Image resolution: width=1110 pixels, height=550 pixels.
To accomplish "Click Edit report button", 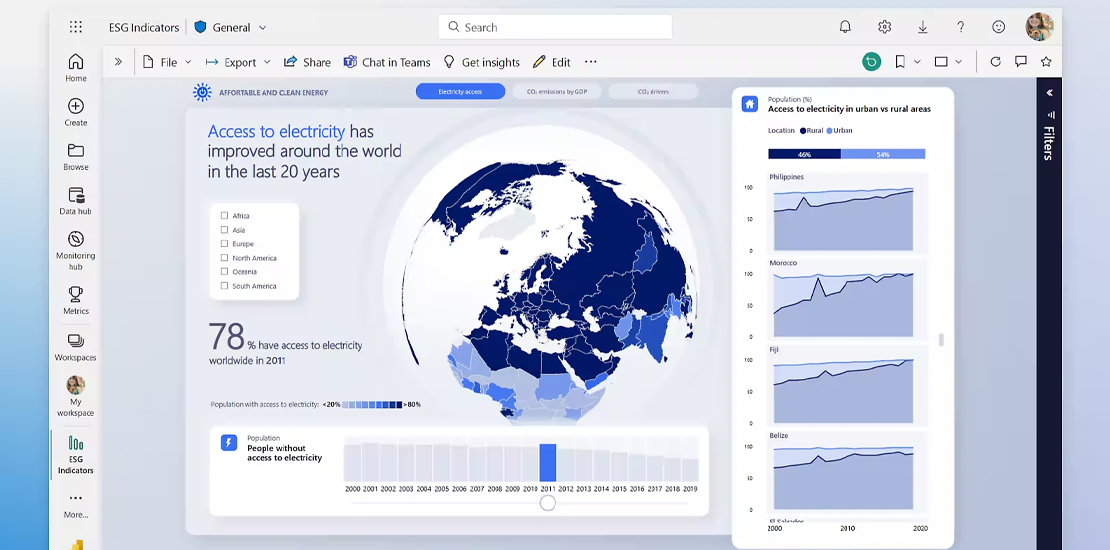I will (551, 62).
